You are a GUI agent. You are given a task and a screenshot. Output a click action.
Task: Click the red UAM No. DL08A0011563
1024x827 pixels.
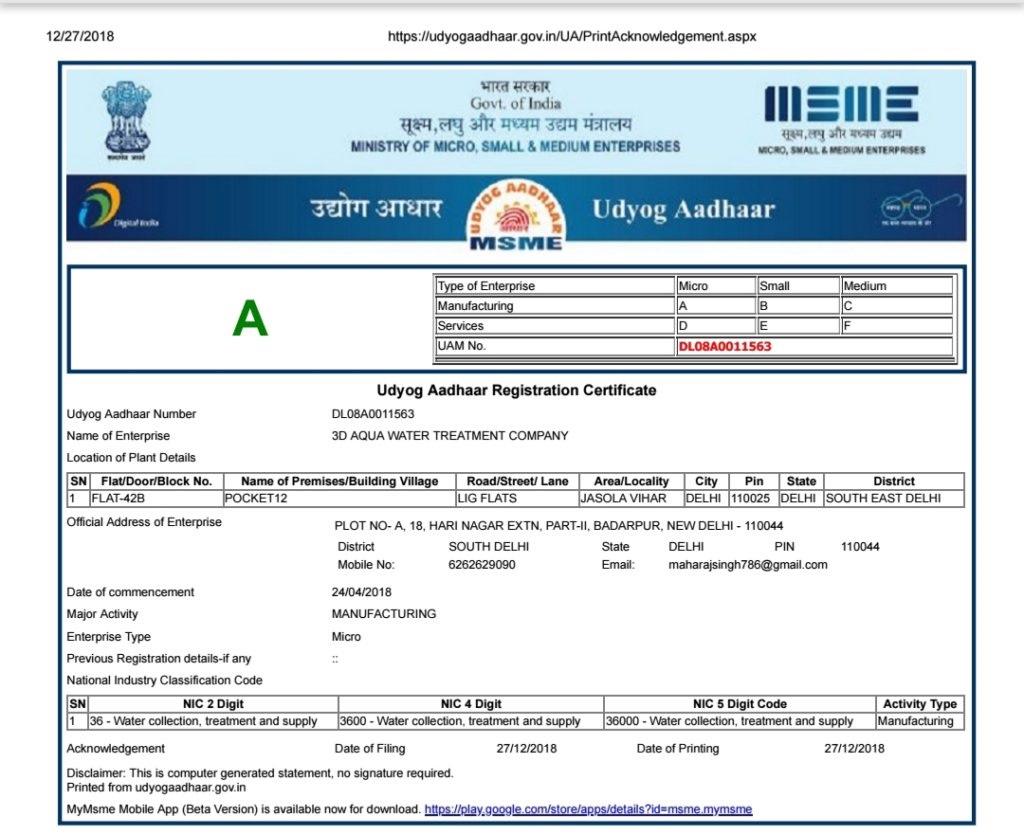pos(725,346)
